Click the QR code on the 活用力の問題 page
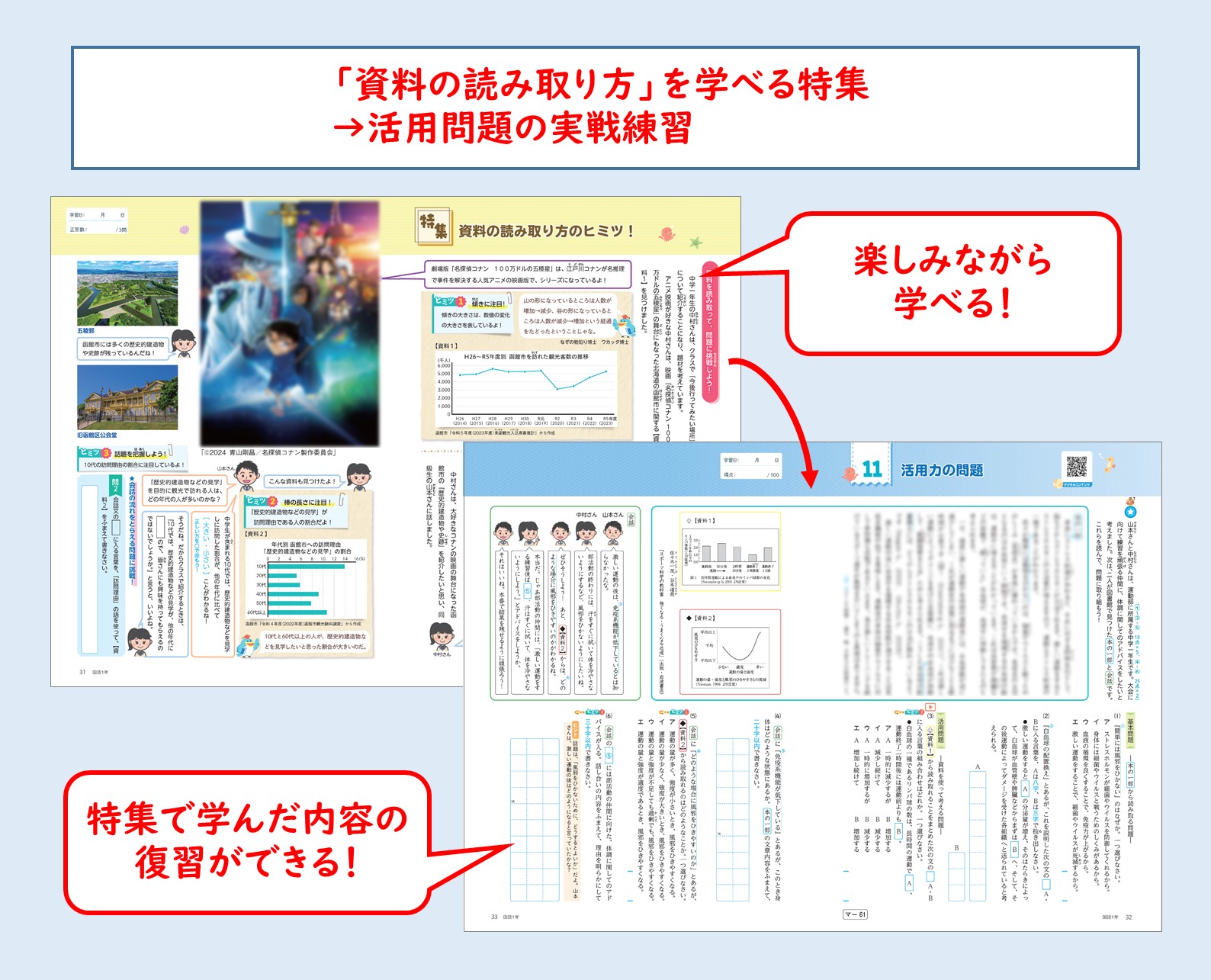This screenshot has height=980, width=1211. coord(1076,466)
